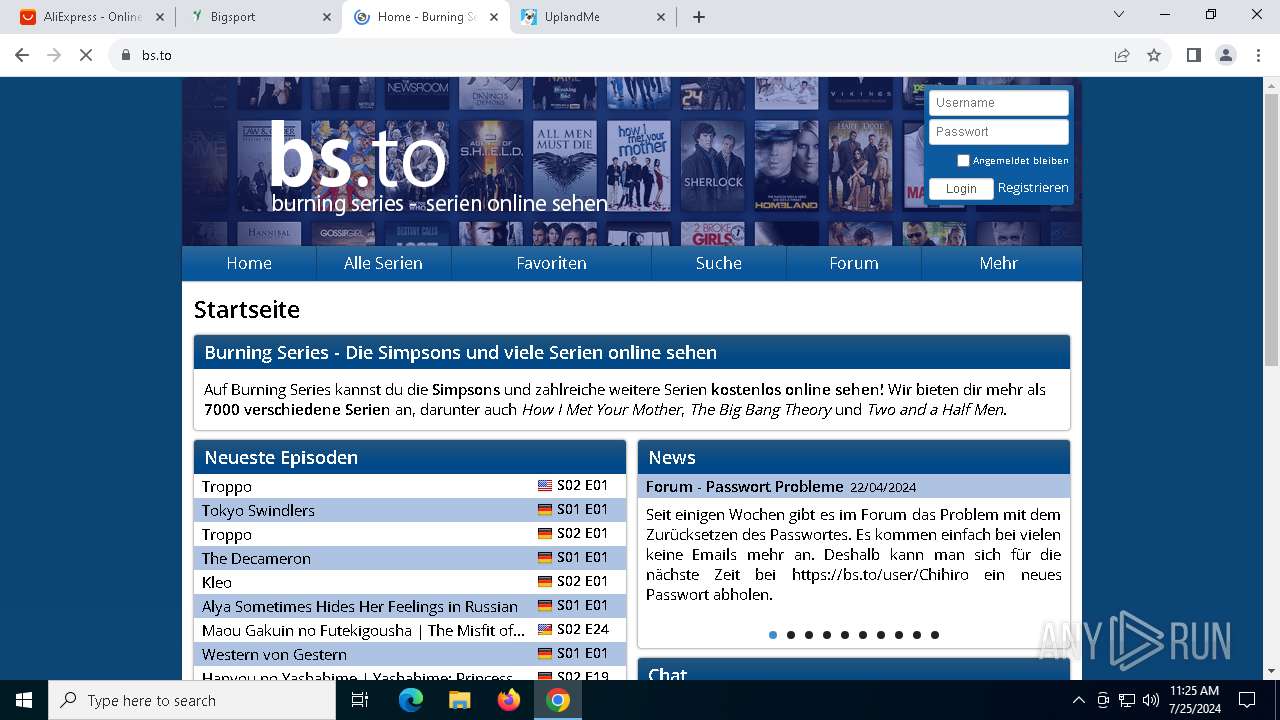Image resolution: width=1280 pixels, height=720 pixels.
Task: Share this page icon
Action: (x=1122, y=55)
